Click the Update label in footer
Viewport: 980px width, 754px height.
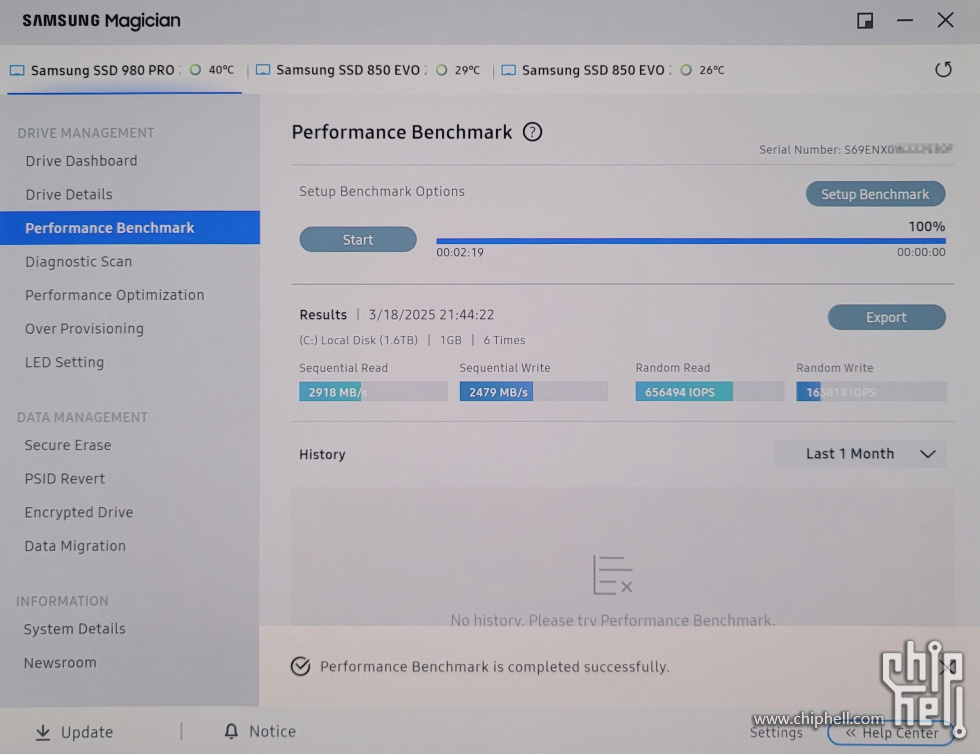tap(87, 732)
